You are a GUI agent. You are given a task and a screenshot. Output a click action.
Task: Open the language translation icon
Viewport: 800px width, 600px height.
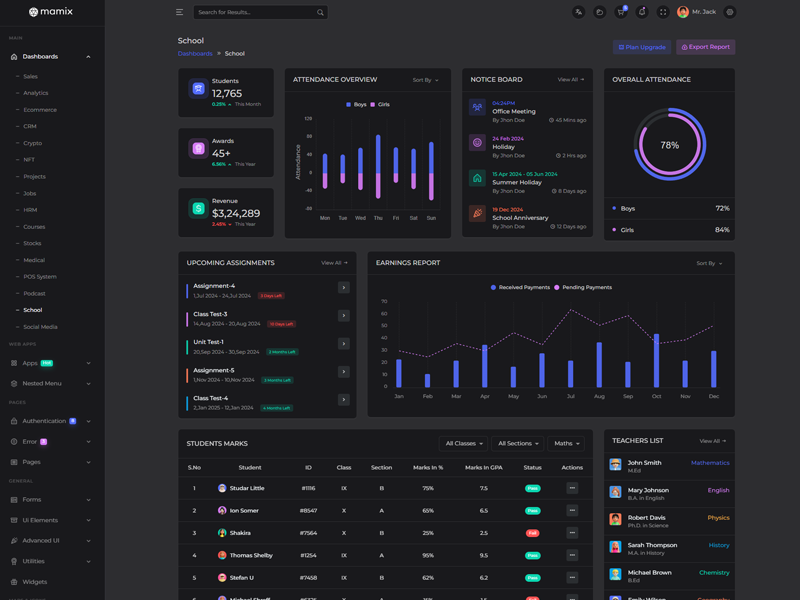[578, 12]
